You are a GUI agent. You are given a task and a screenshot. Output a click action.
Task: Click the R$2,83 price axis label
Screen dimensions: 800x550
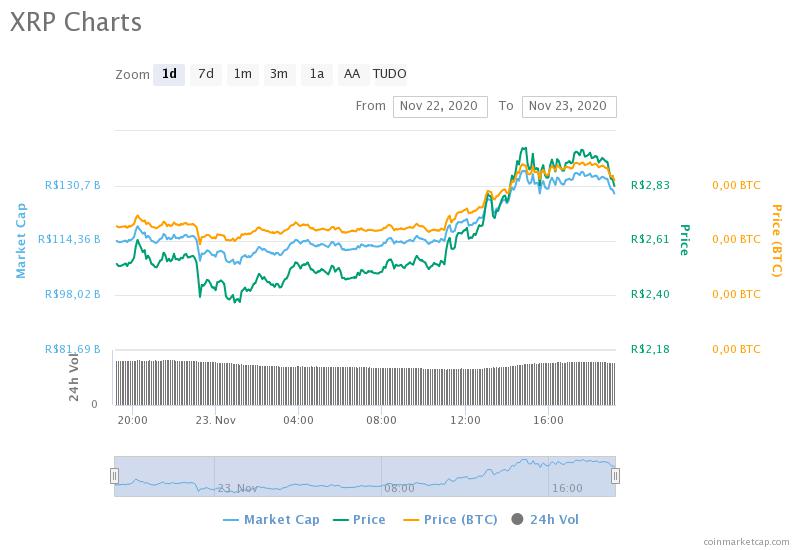click(650, 185)
